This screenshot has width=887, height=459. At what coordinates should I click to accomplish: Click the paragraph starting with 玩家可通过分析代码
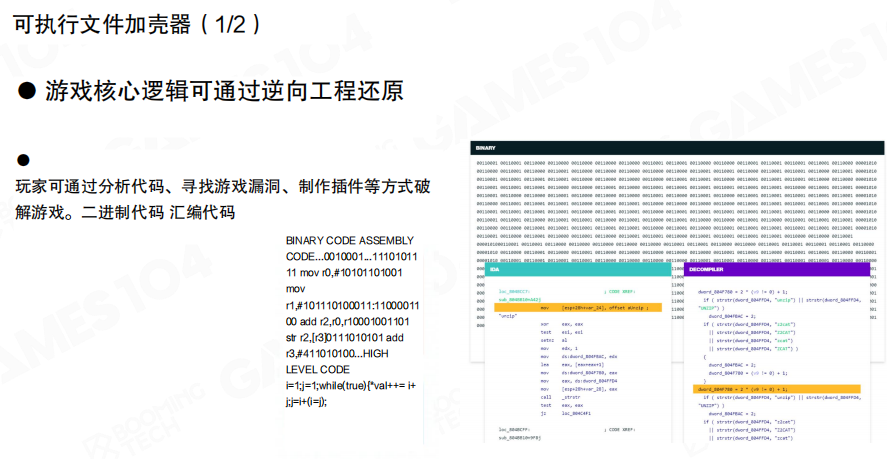coord(222,199)
